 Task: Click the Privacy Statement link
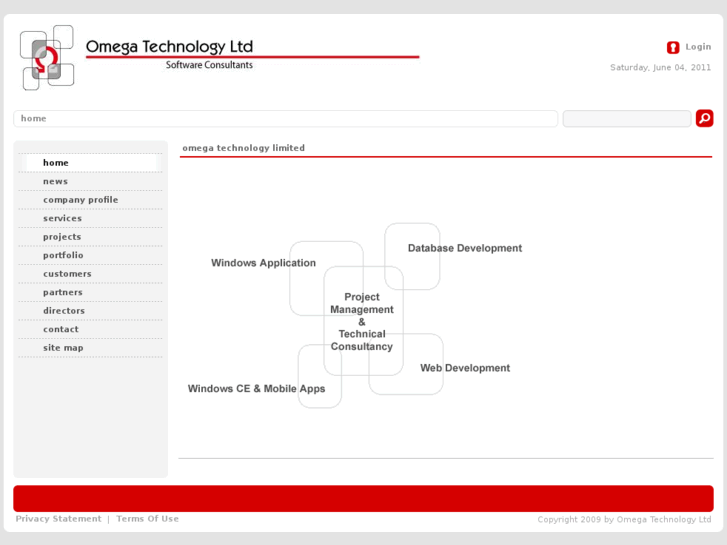pyautogui.click(x=58, y=519)
